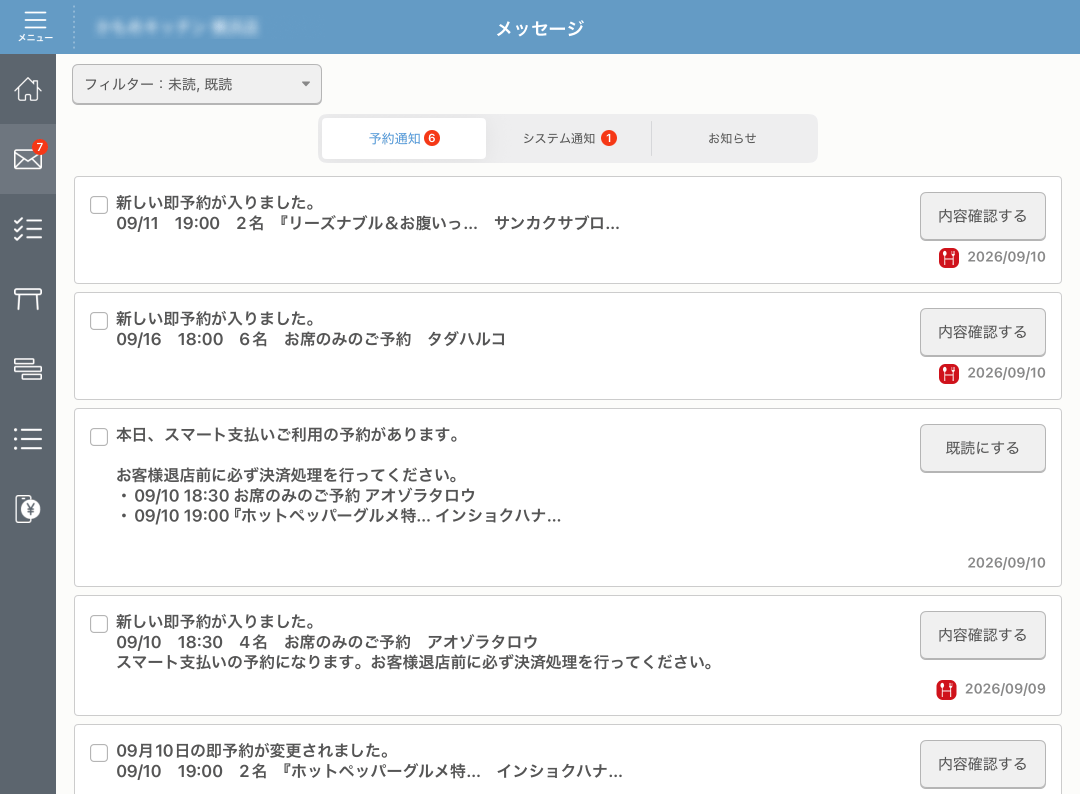Check the box for 即予約が変更されました message
The width and height of the screenshot is (1080, 794).
tap(99, 753)
